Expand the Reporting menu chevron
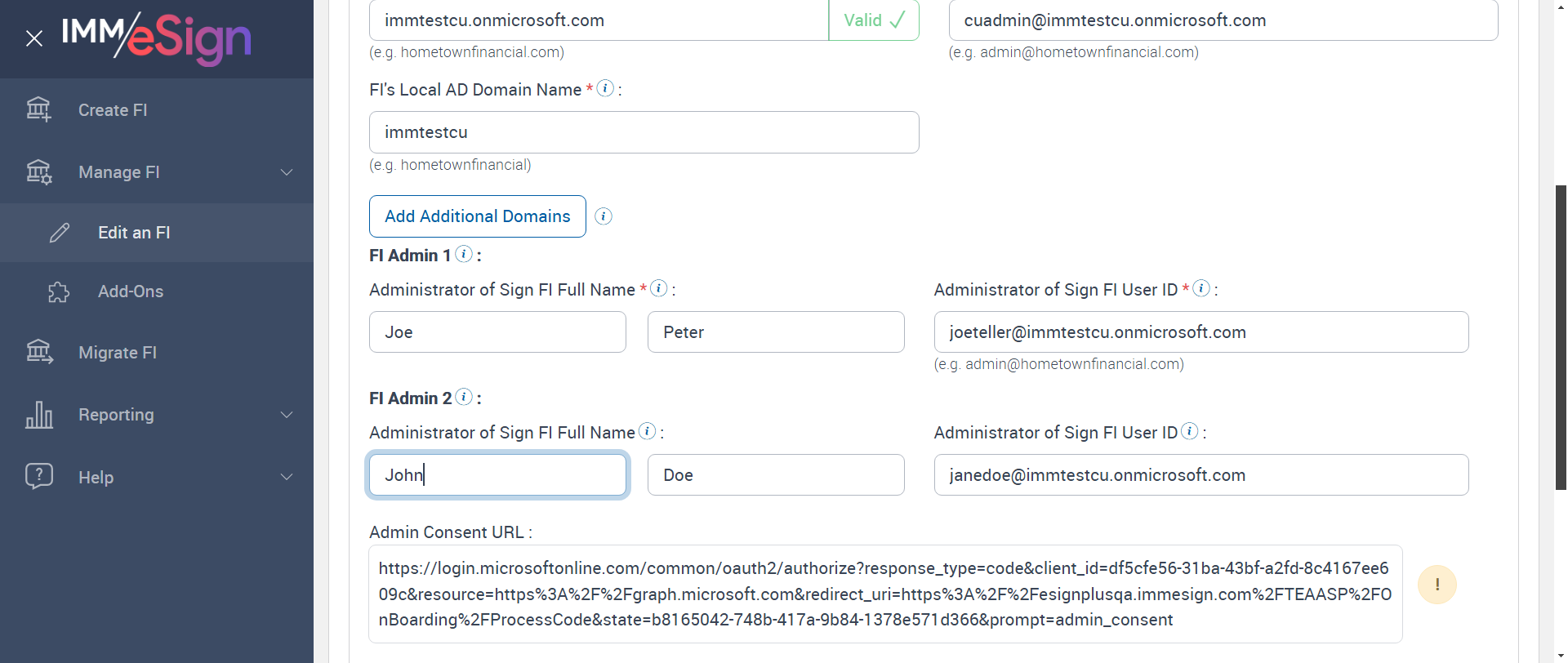 pos(287,415)
